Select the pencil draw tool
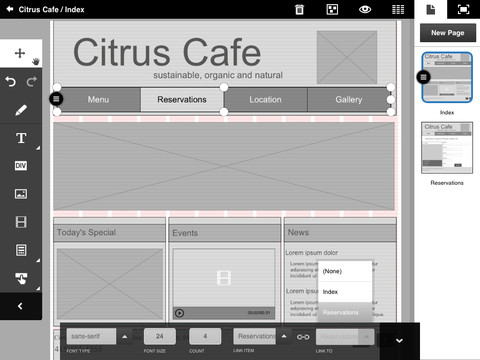This screenshot has height=360, width=480. click(21, 110)
